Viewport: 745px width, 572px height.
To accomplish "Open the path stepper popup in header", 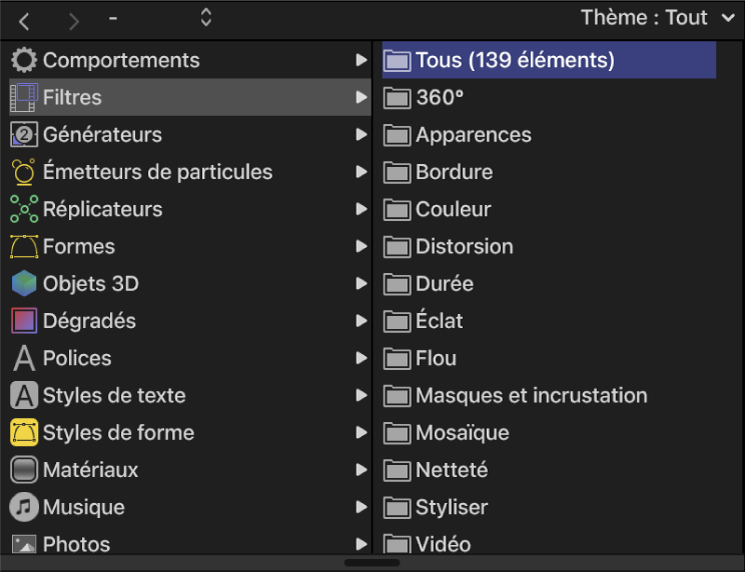I will point(206,18).
